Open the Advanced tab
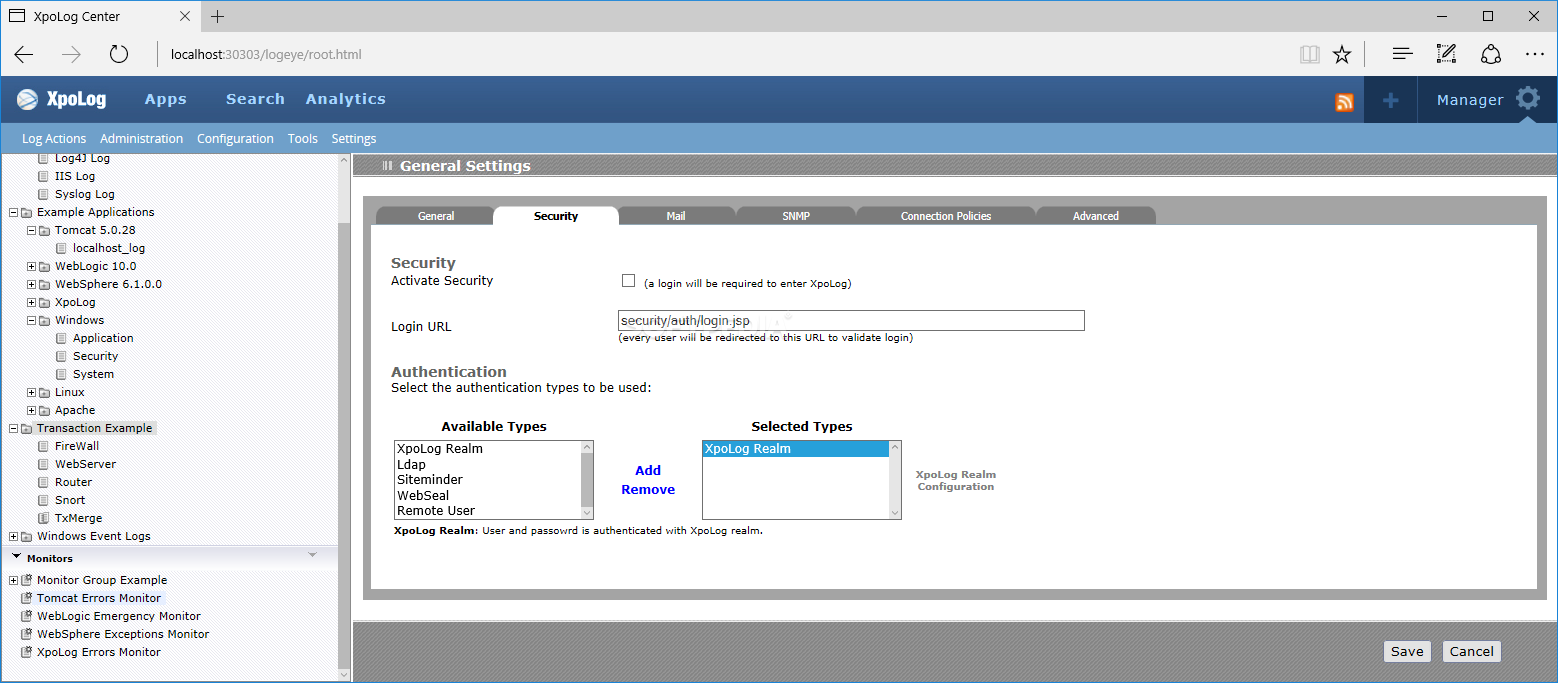The image size is (1558, 683). tap(1096, 216)
